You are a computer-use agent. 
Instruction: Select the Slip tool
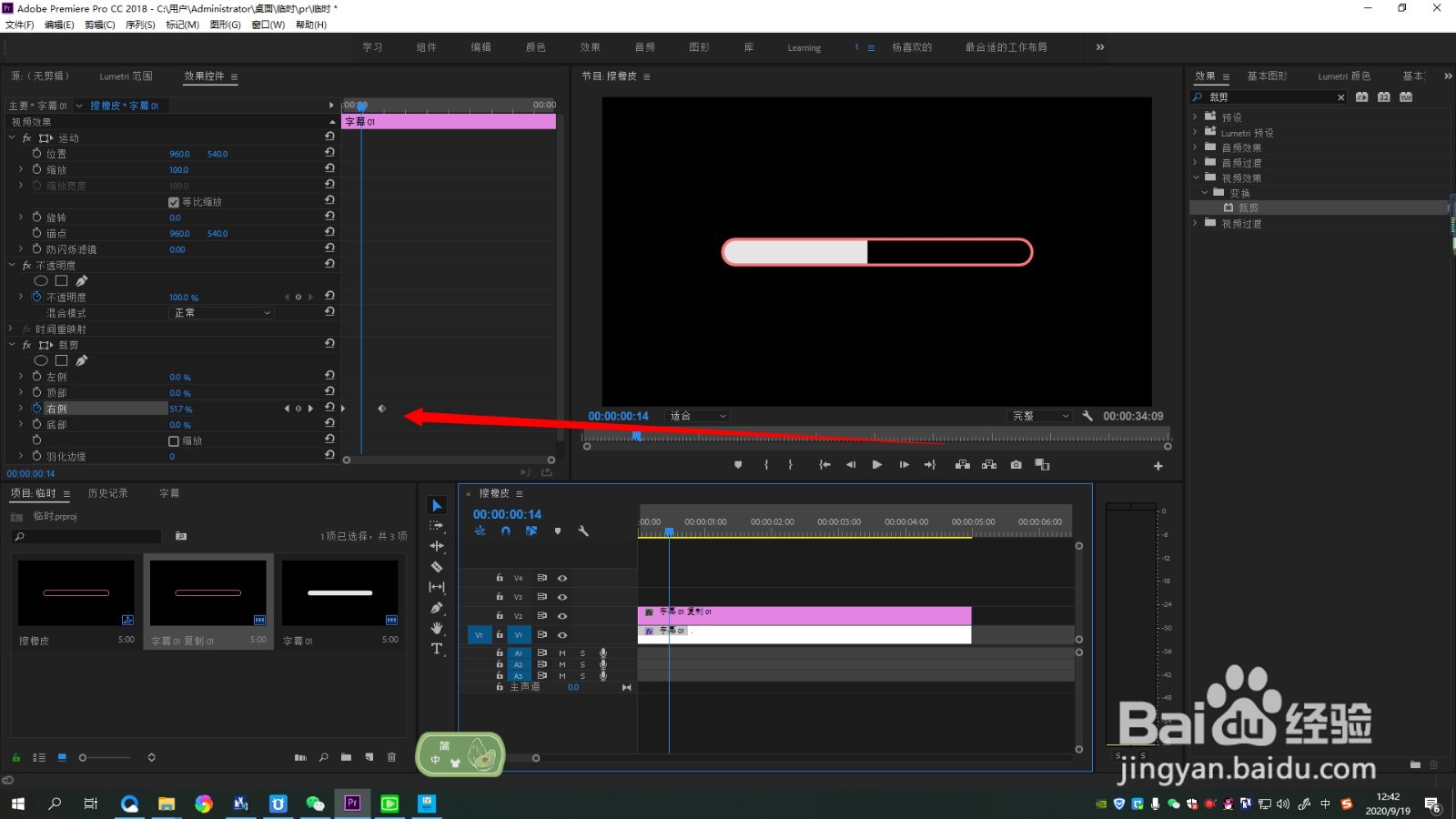pos(437,587)
